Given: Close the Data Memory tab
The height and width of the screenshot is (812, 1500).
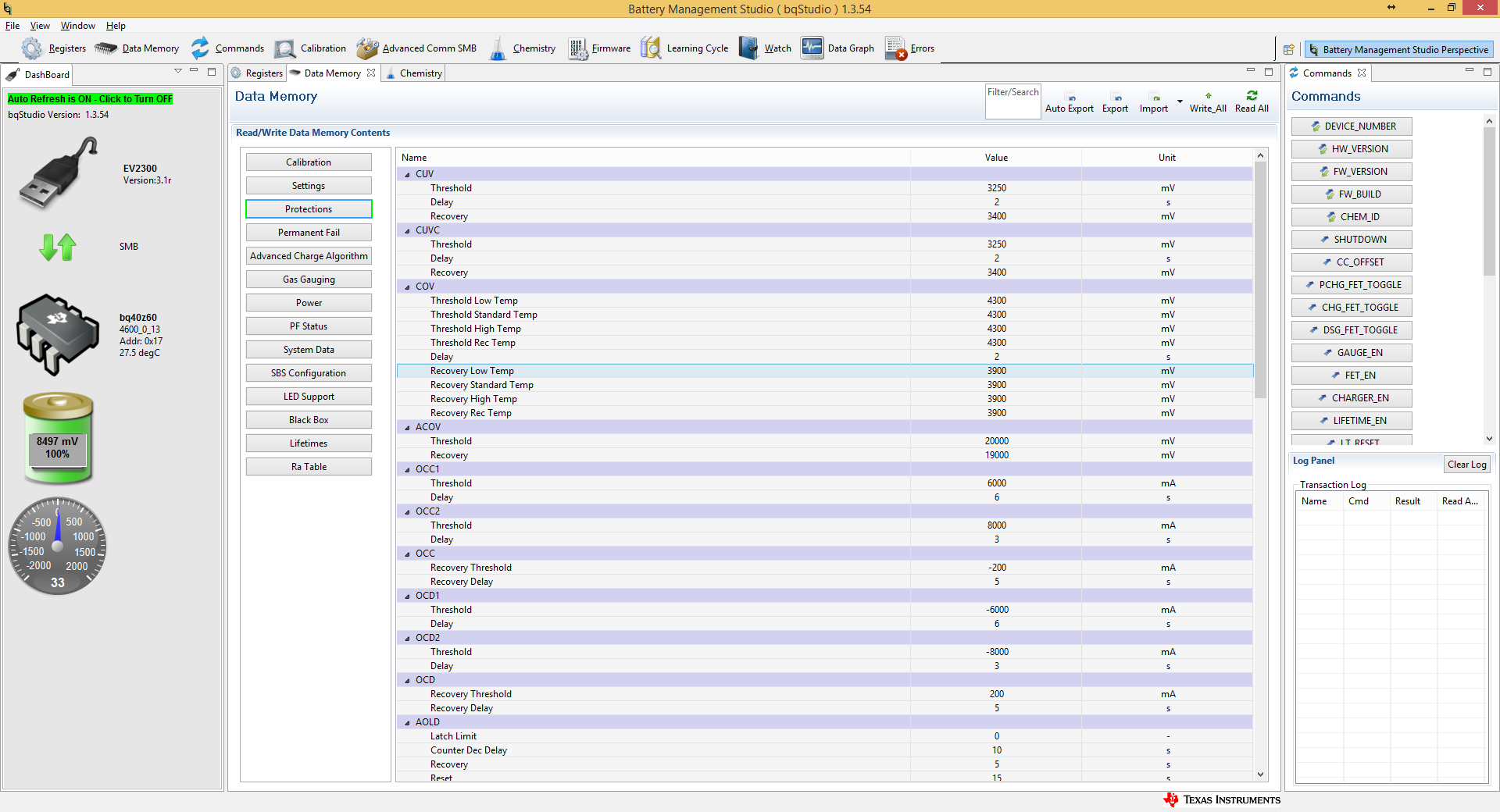Looking at the screenshot, I should (x=371, y=73).
